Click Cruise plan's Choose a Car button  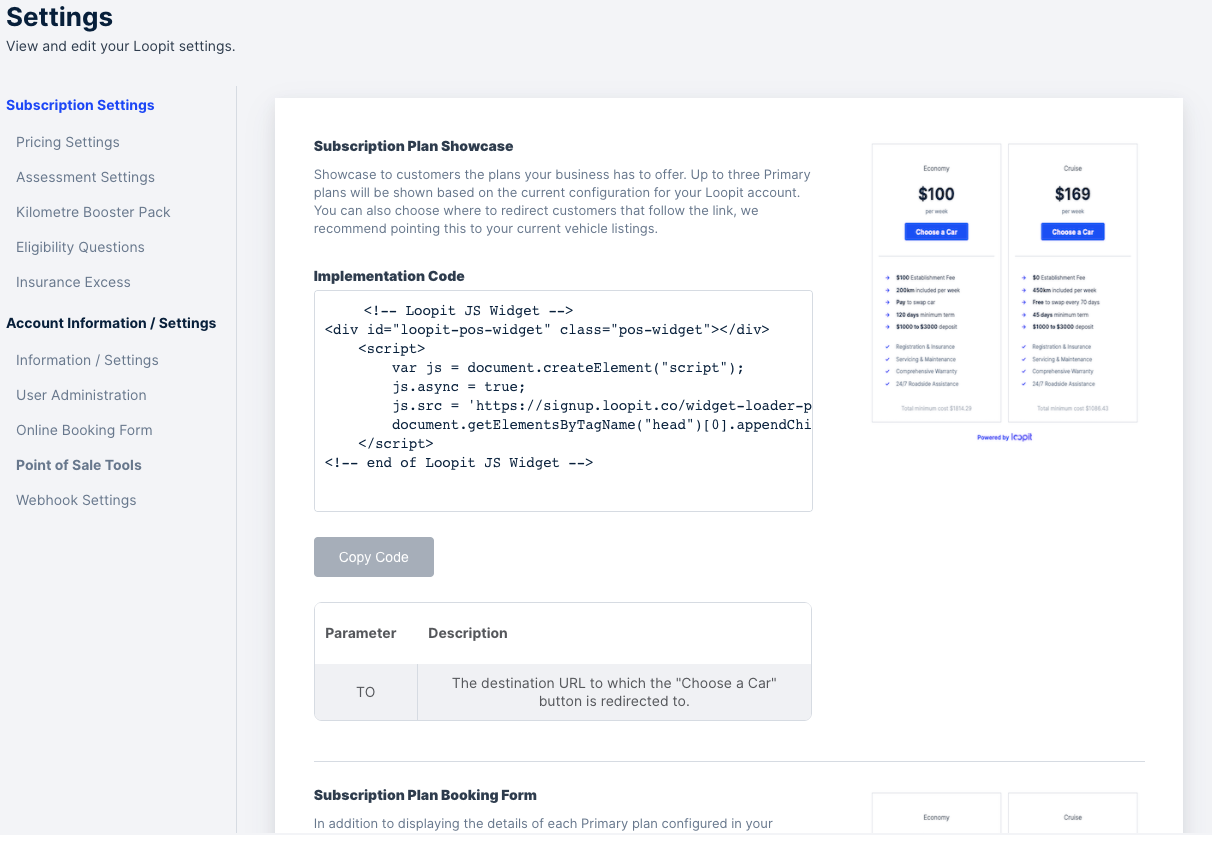coord(1072,232)
